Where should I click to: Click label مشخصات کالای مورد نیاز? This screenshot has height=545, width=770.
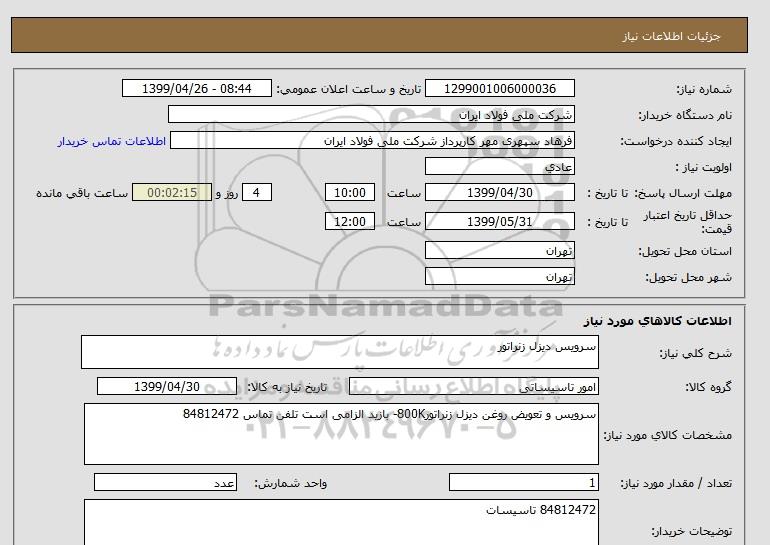tap(668, 435)
